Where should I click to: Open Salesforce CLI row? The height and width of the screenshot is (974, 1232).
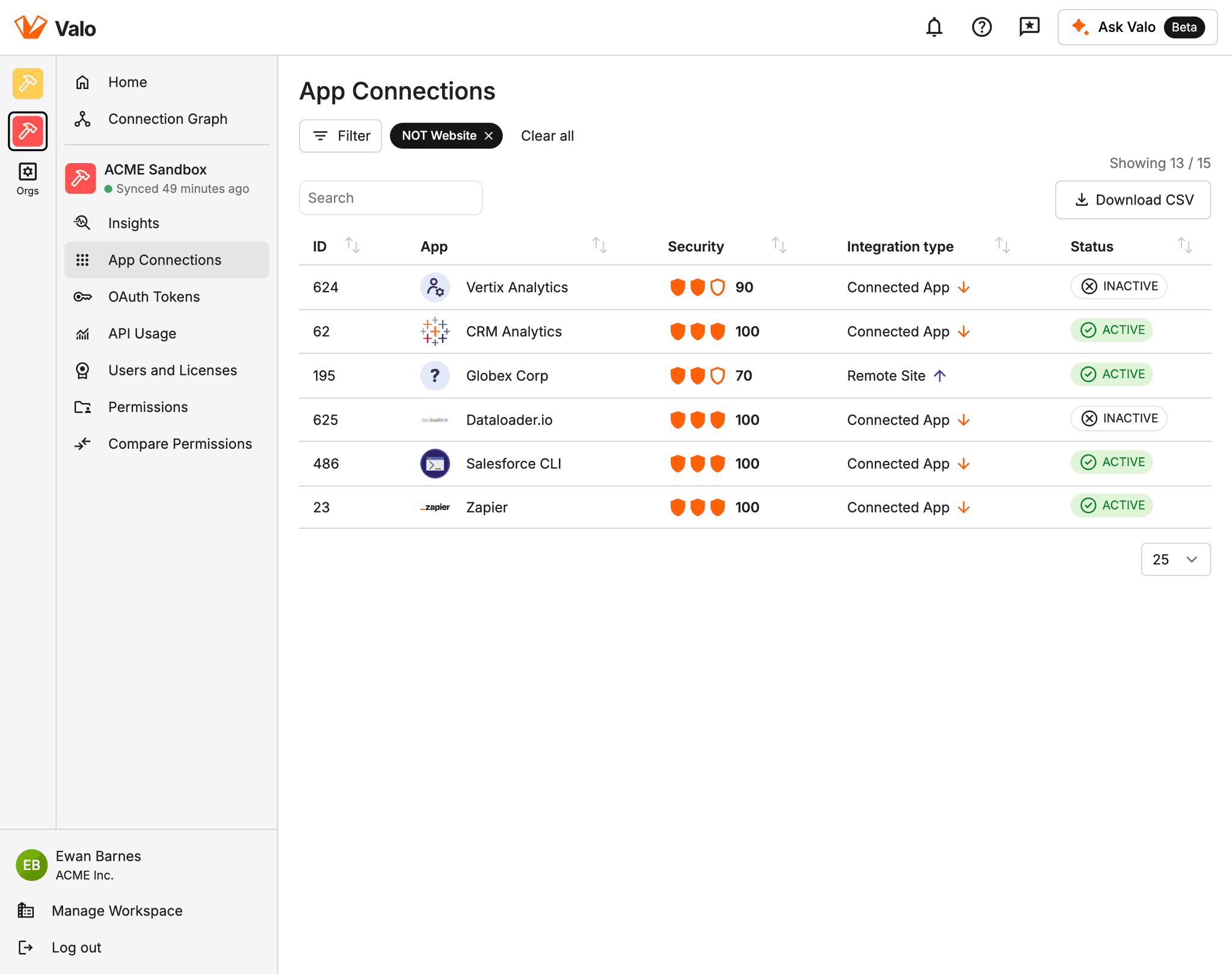pos(755,464)
